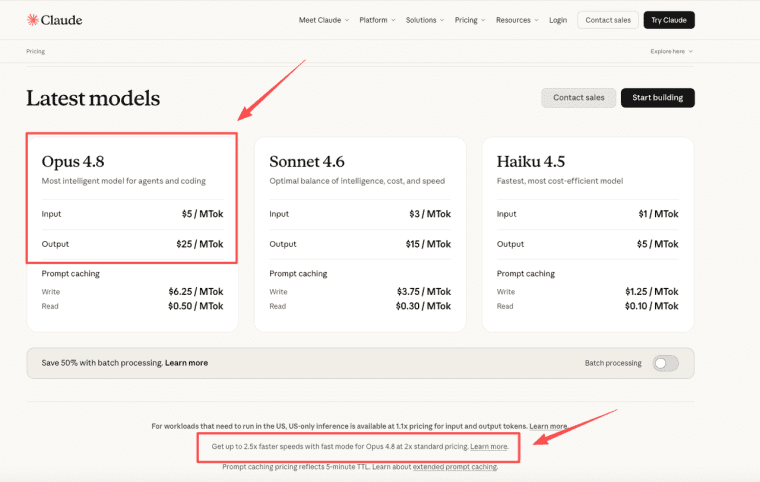
Task: Open the Resources menu
Action: 517,20
